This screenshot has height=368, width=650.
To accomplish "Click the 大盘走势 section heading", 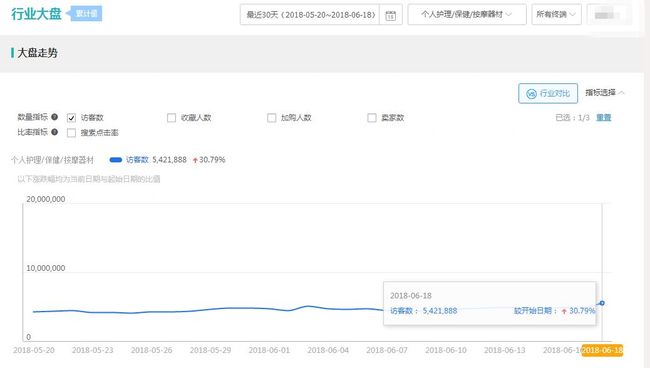I will (37, 53).
